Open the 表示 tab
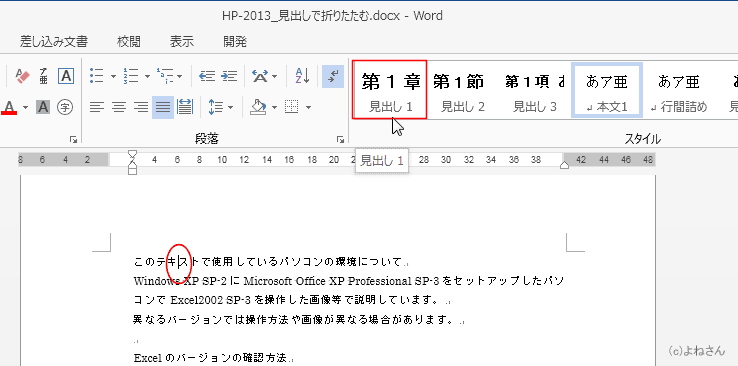Image resolution: width=738 pixels, height=366 pixels. (182, 42)
